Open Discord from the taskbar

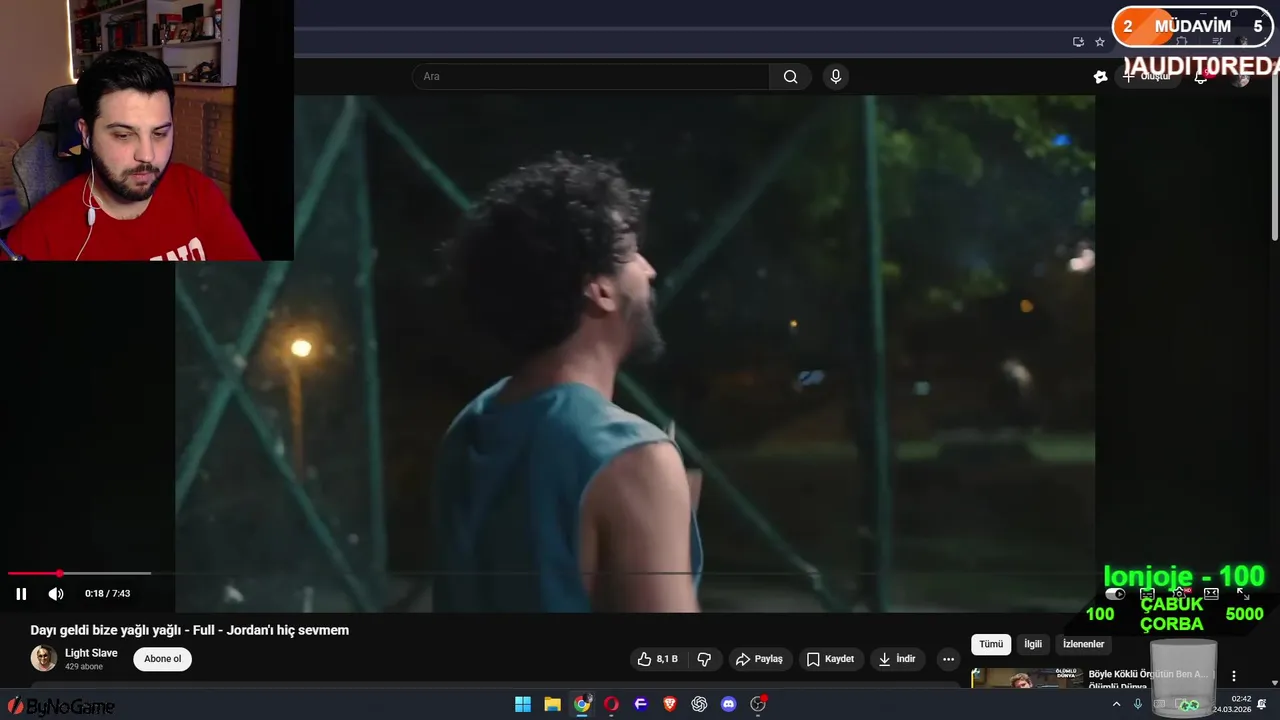point(729,704)
